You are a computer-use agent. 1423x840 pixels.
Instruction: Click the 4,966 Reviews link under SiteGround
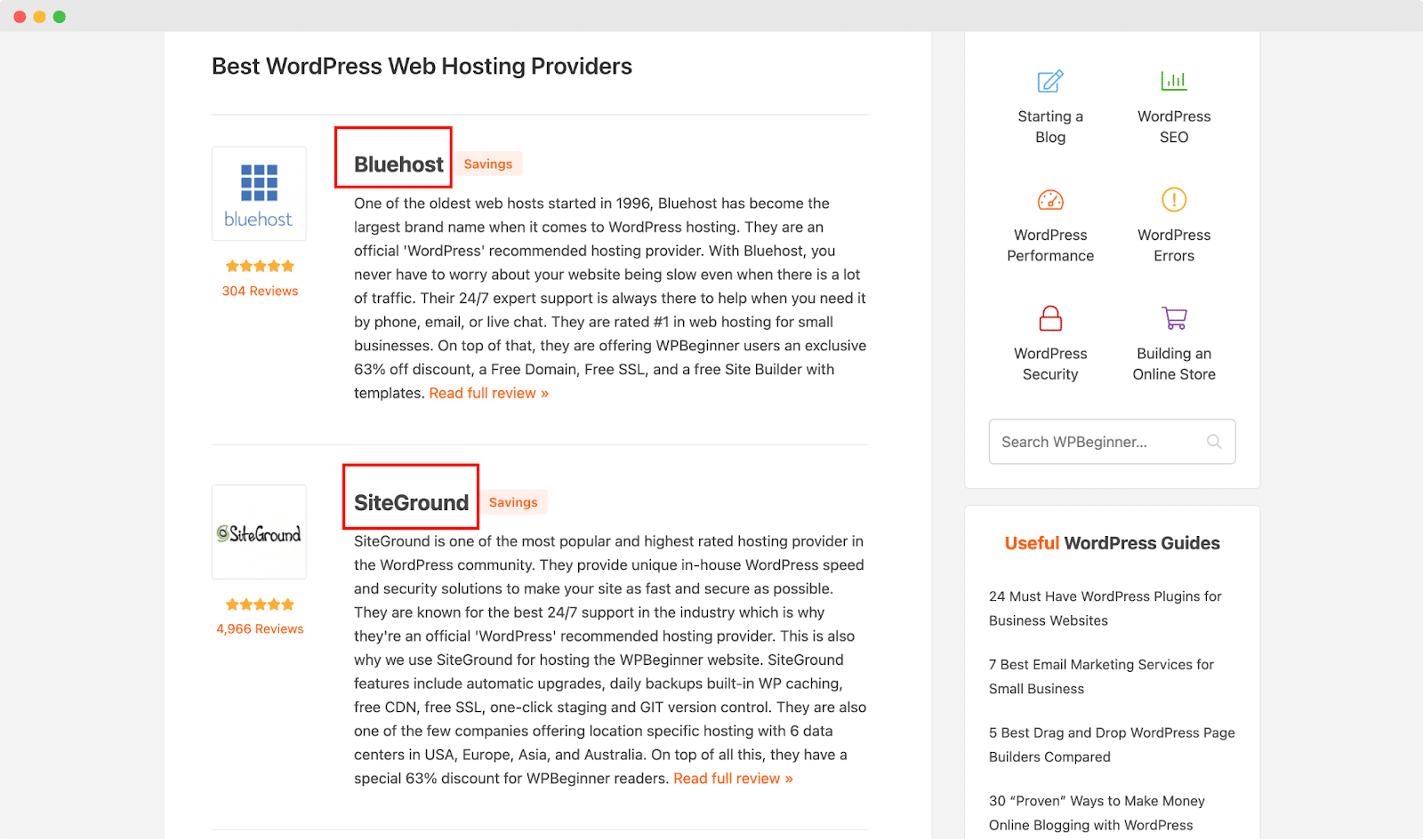(x=259, y=628)
